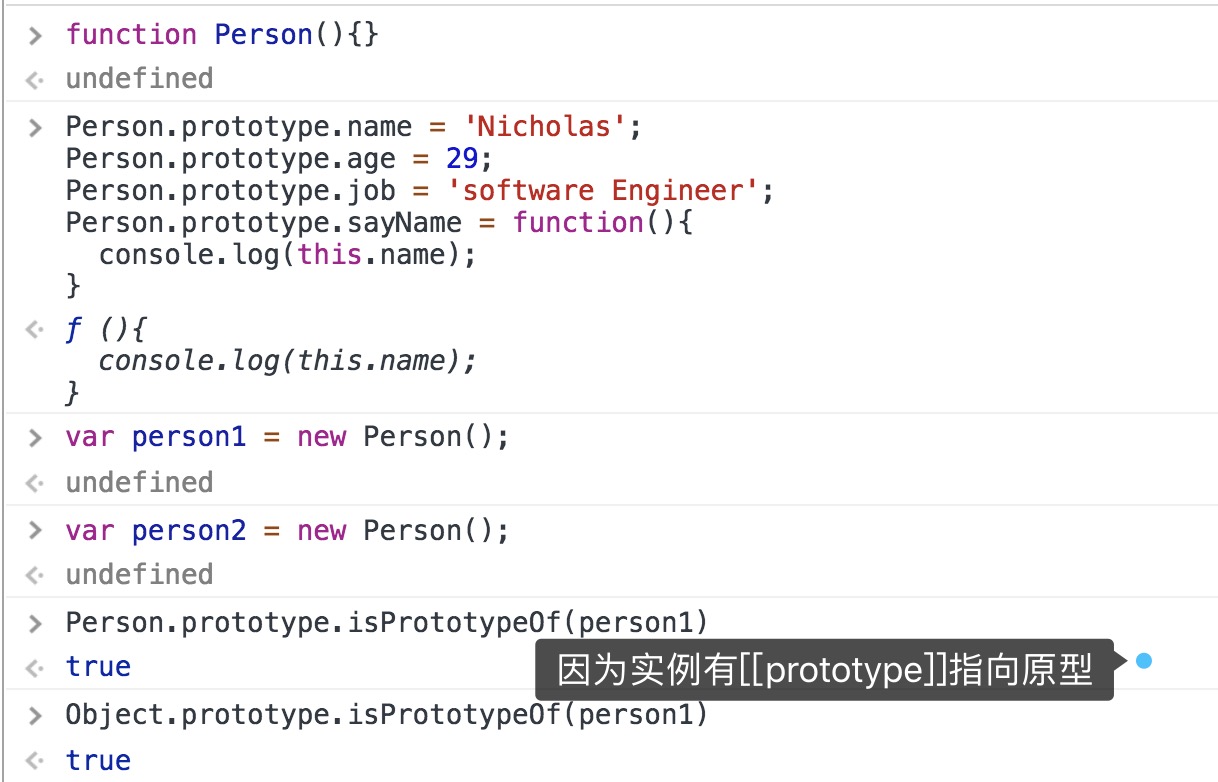Click the undefined result below var person2
1218x782 pixels.
click(x=139, y=574)
